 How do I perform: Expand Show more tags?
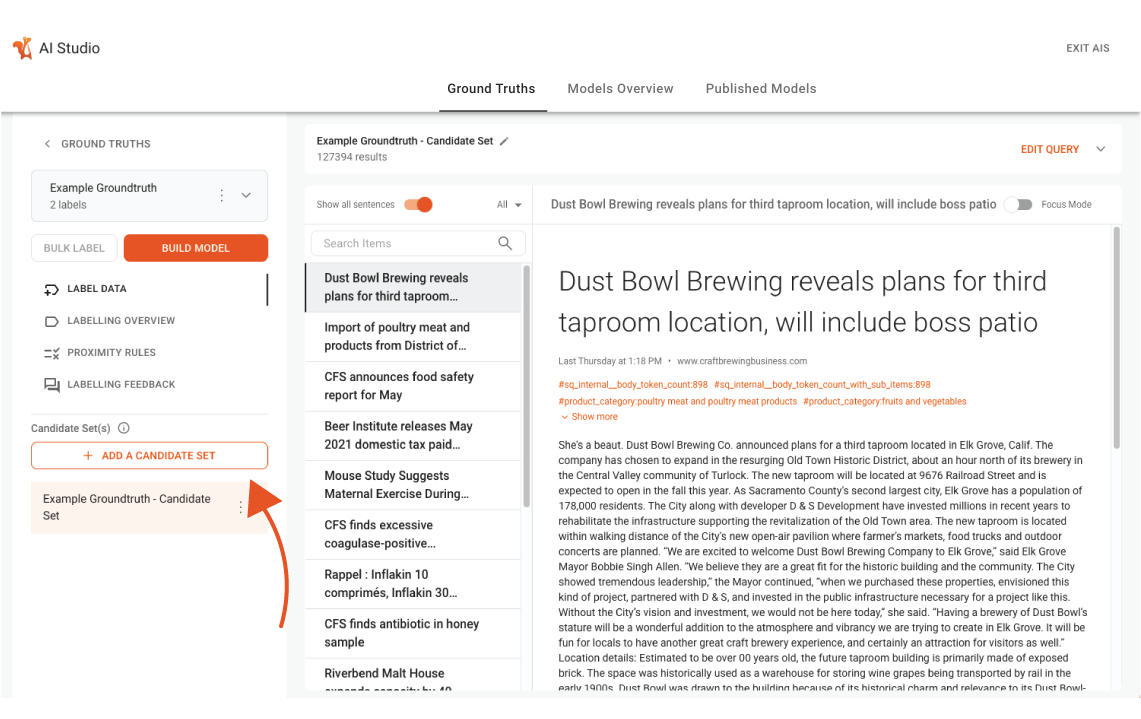[x=589, y=417]
